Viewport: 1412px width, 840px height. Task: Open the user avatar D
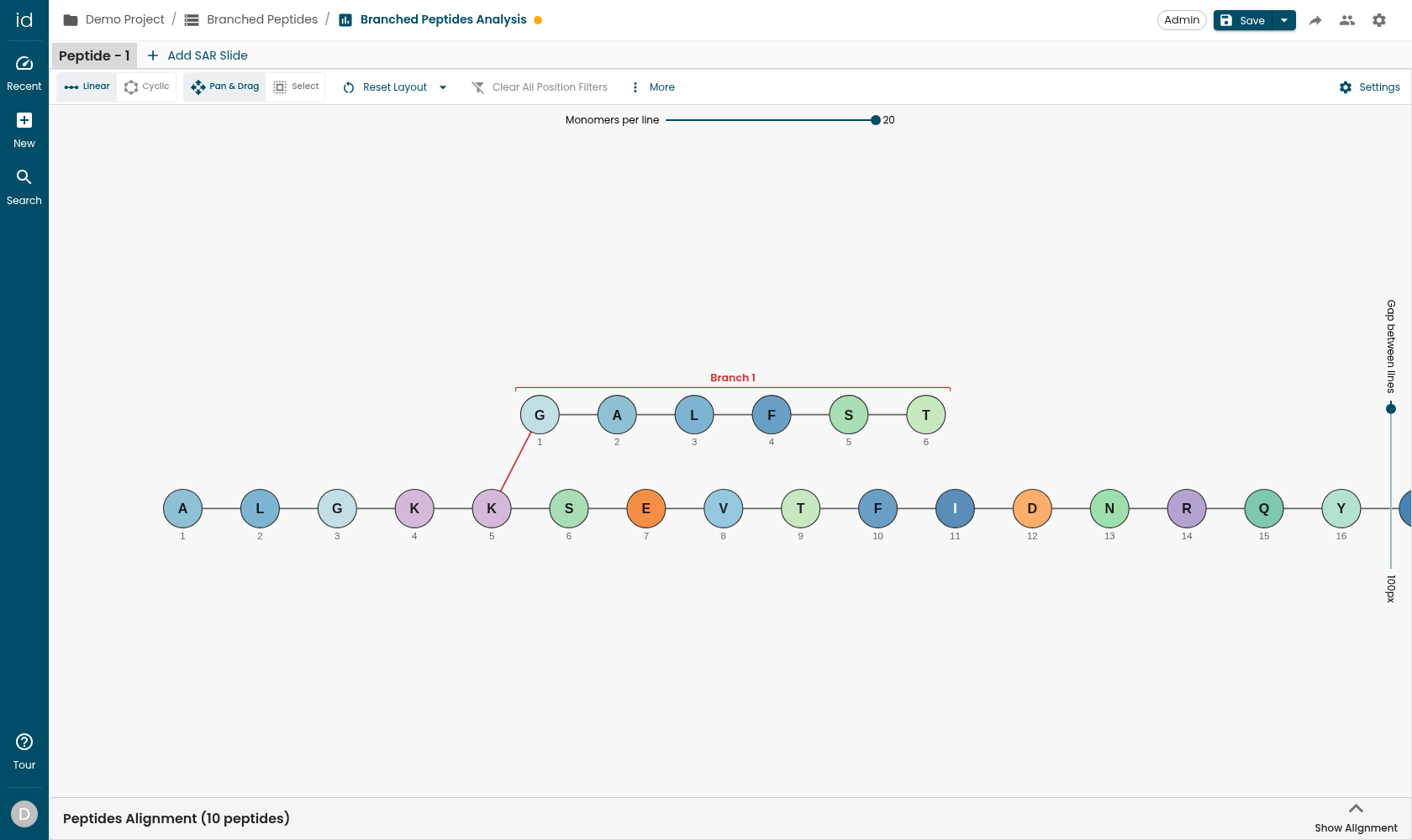(x=24, y=814)
